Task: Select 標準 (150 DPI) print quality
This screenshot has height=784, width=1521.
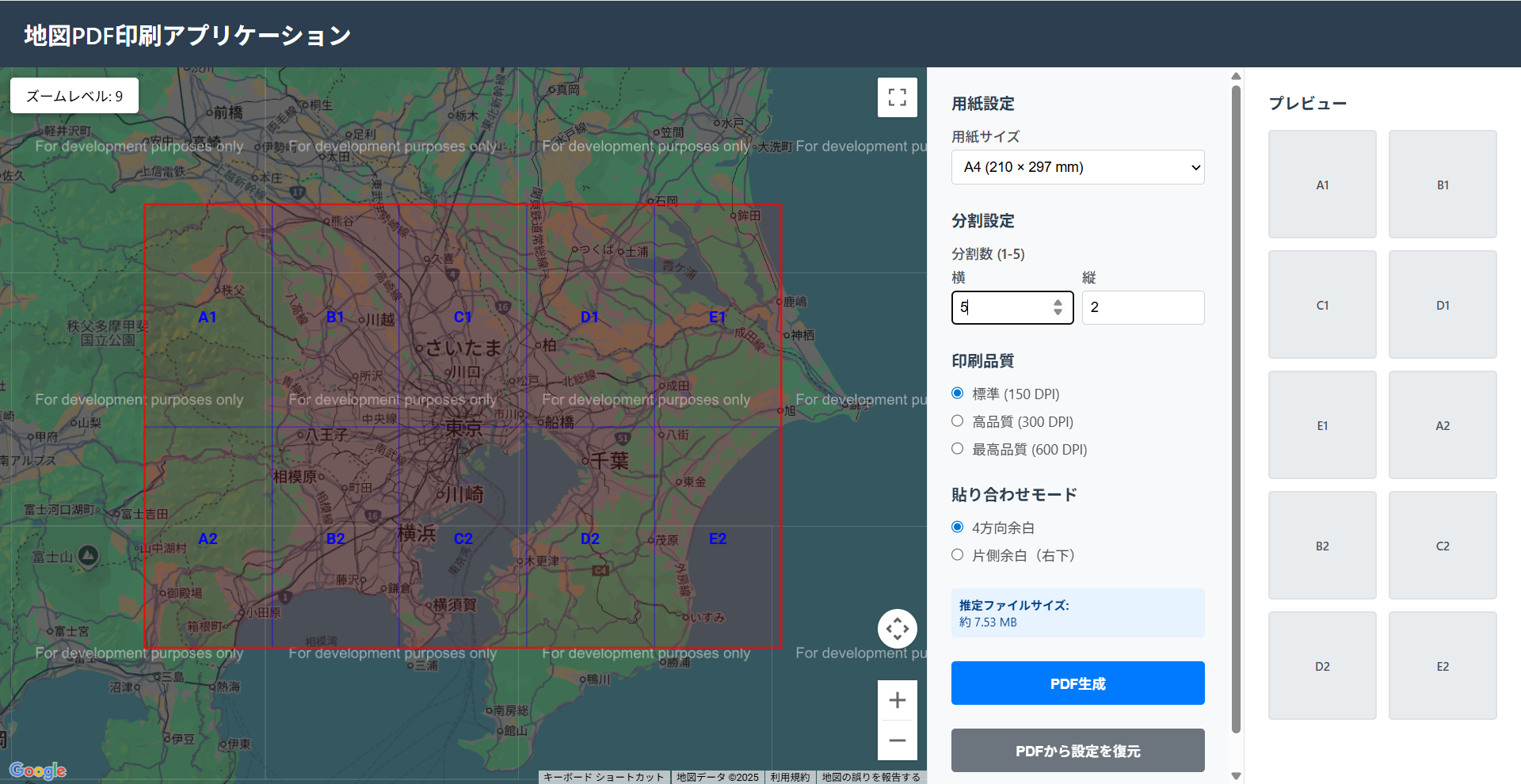Action: click(x=958, y=394)
